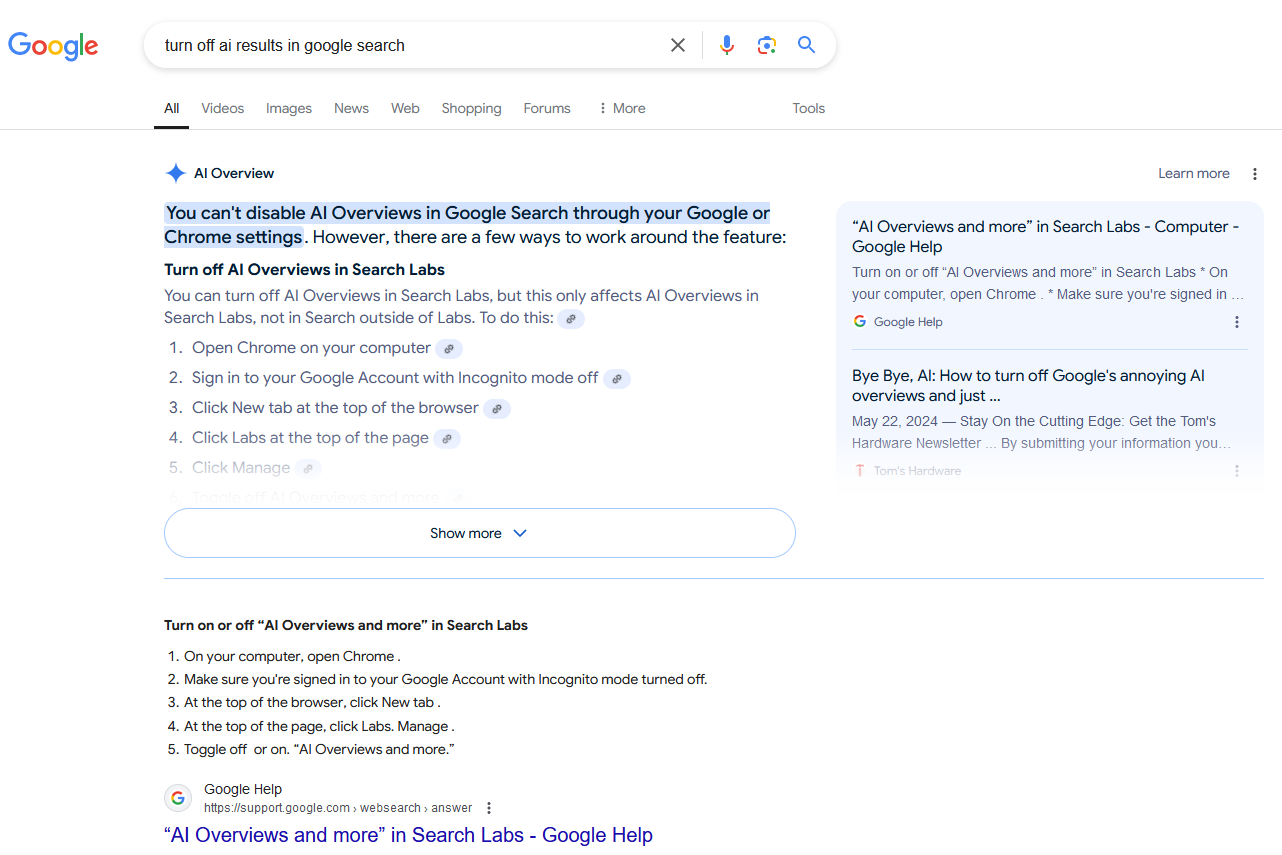Click Google Help favicon in source card

[860, 322]
